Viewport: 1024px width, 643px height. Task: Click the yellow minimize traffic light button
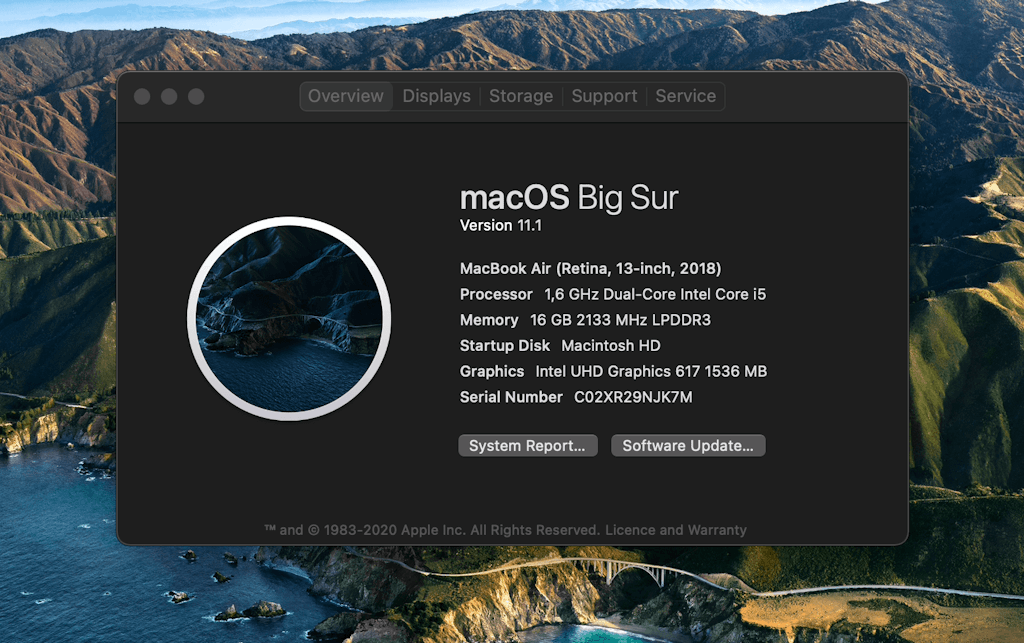click(x=171, y=96)
